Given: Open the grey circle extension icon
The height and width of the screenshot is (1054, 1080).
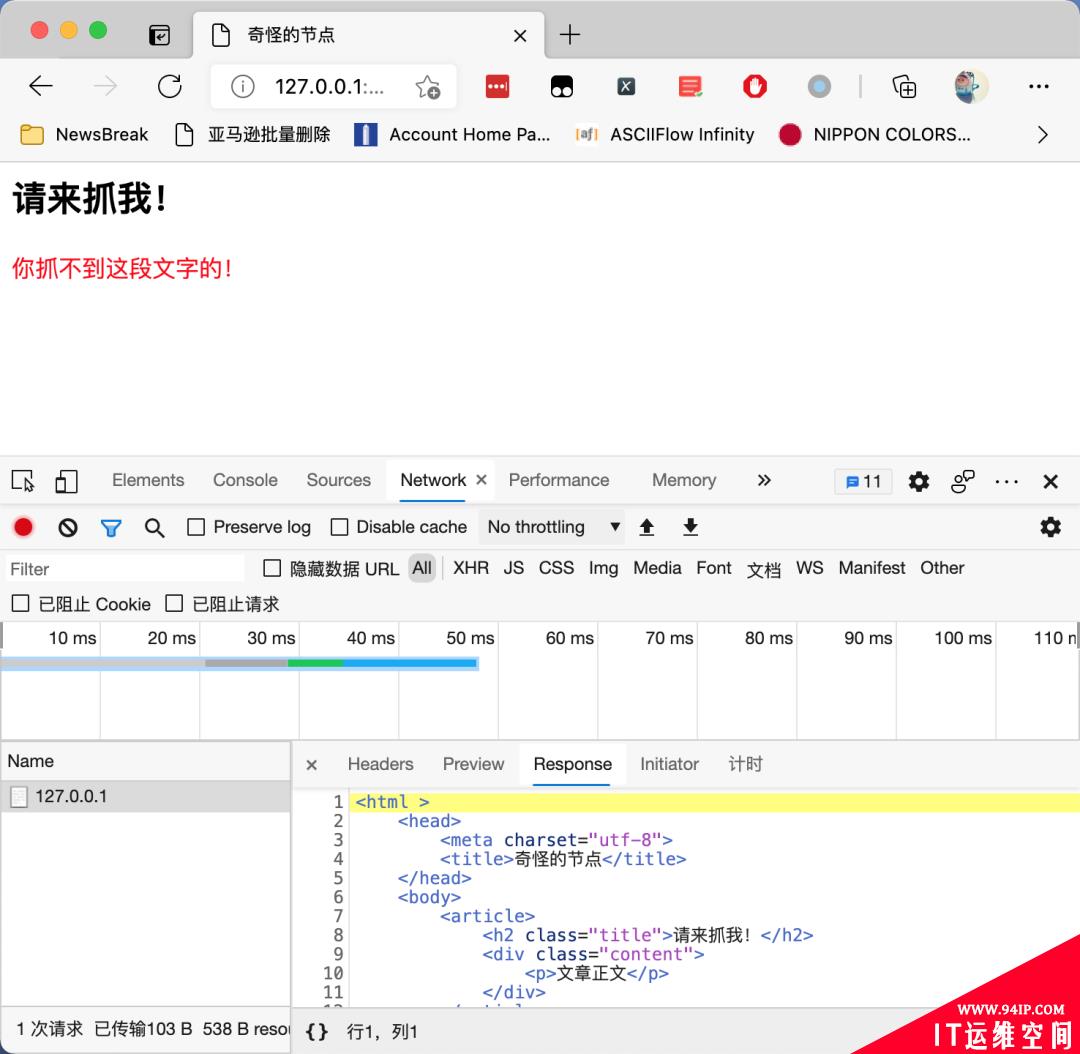Looking at the screenshot, I should click(819, 86).
